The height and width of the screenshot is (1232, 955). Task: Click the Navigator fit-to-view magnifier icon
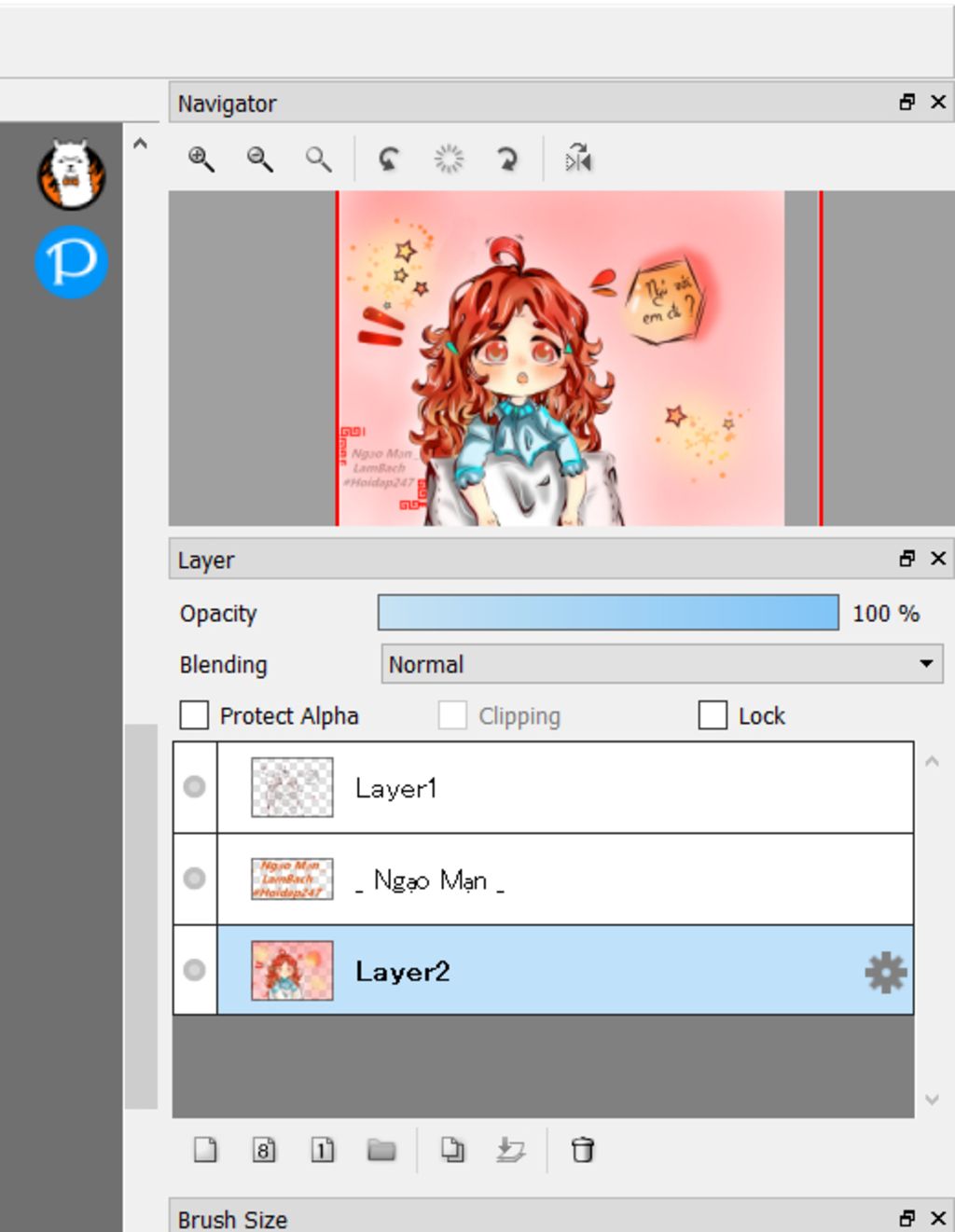(x=319, y=159)
